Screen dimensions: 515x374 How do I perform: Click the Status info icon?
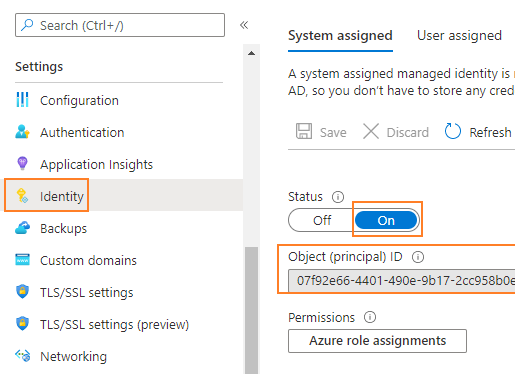[338, 197]
